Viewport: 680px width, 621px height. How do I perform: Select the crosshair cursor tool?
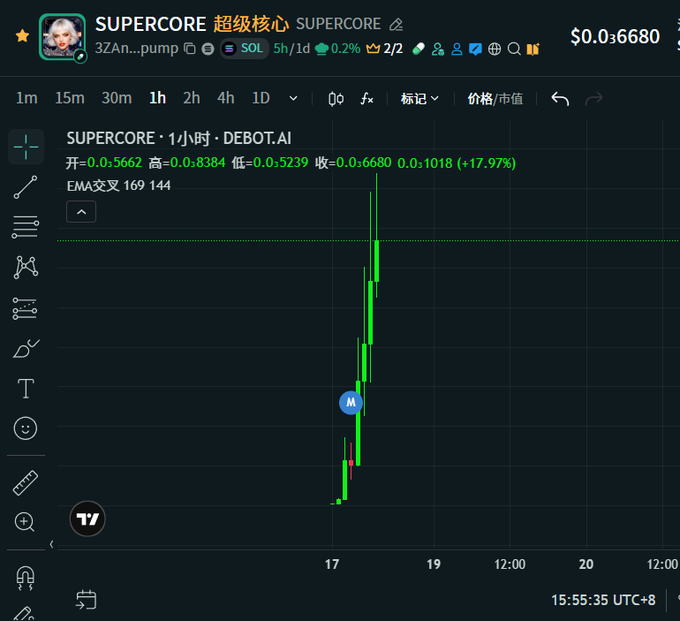coord(26,147)
